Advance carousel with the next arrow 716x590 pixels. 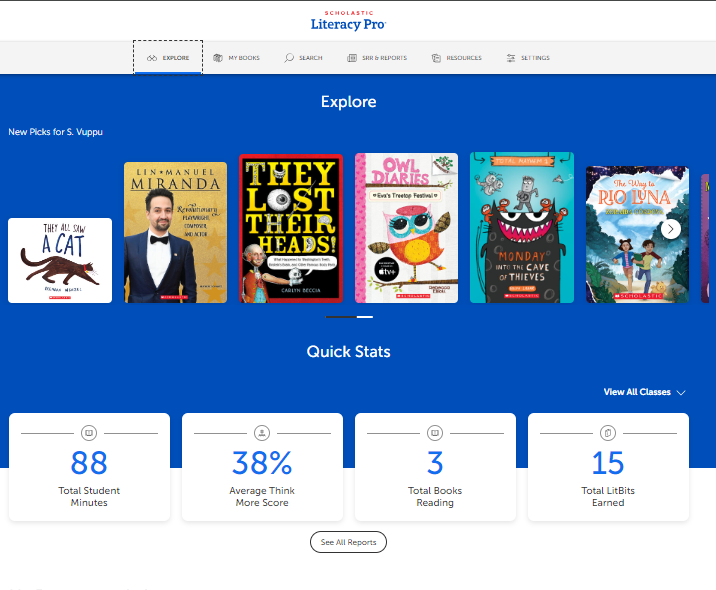click(671, 229)
